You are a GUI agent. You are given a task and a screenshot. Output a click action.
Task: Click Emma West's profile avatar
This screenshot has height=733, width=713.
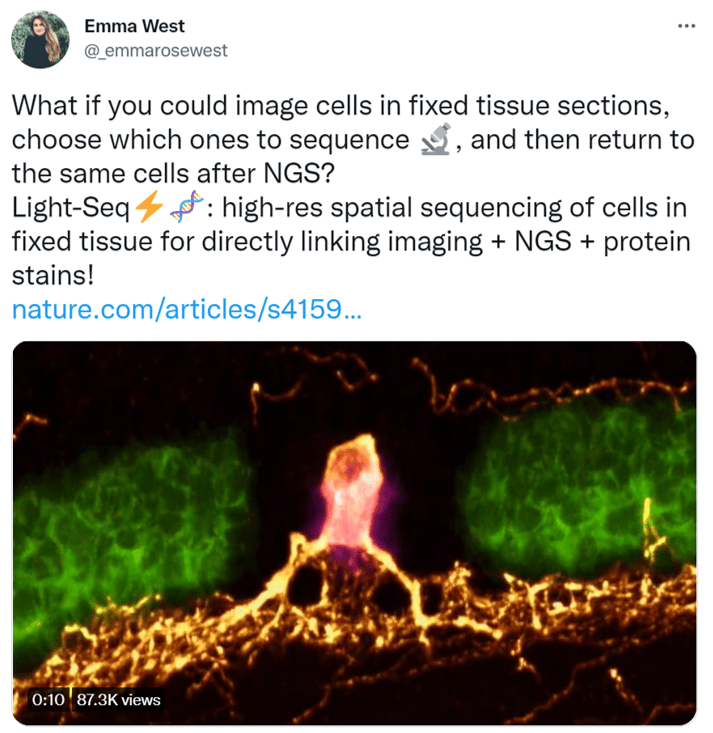(x=40, y=40)
